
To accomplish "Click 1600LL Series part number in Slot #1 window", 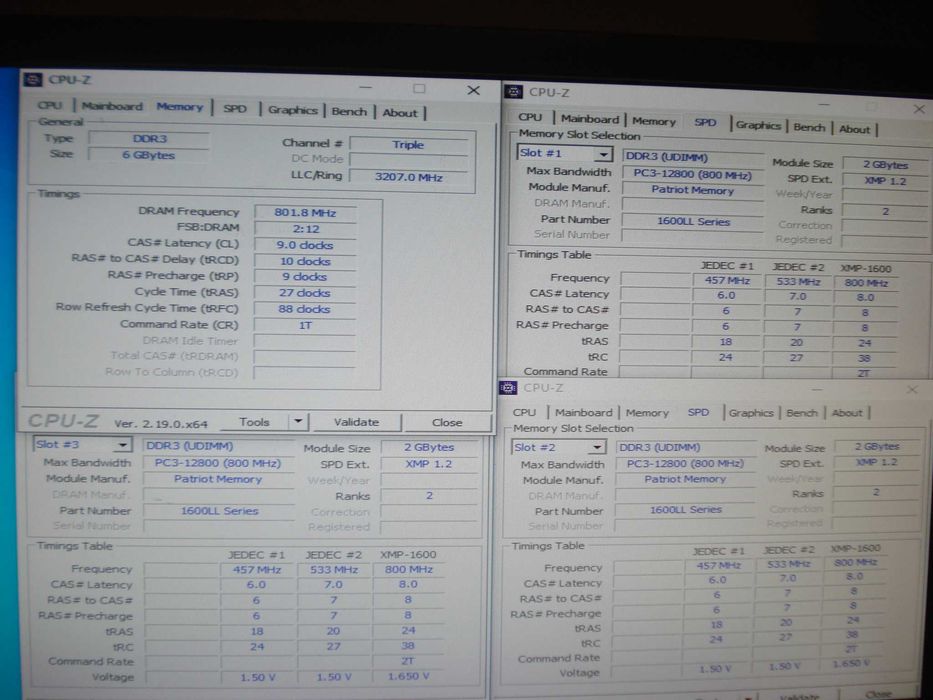I will [693, 221].
